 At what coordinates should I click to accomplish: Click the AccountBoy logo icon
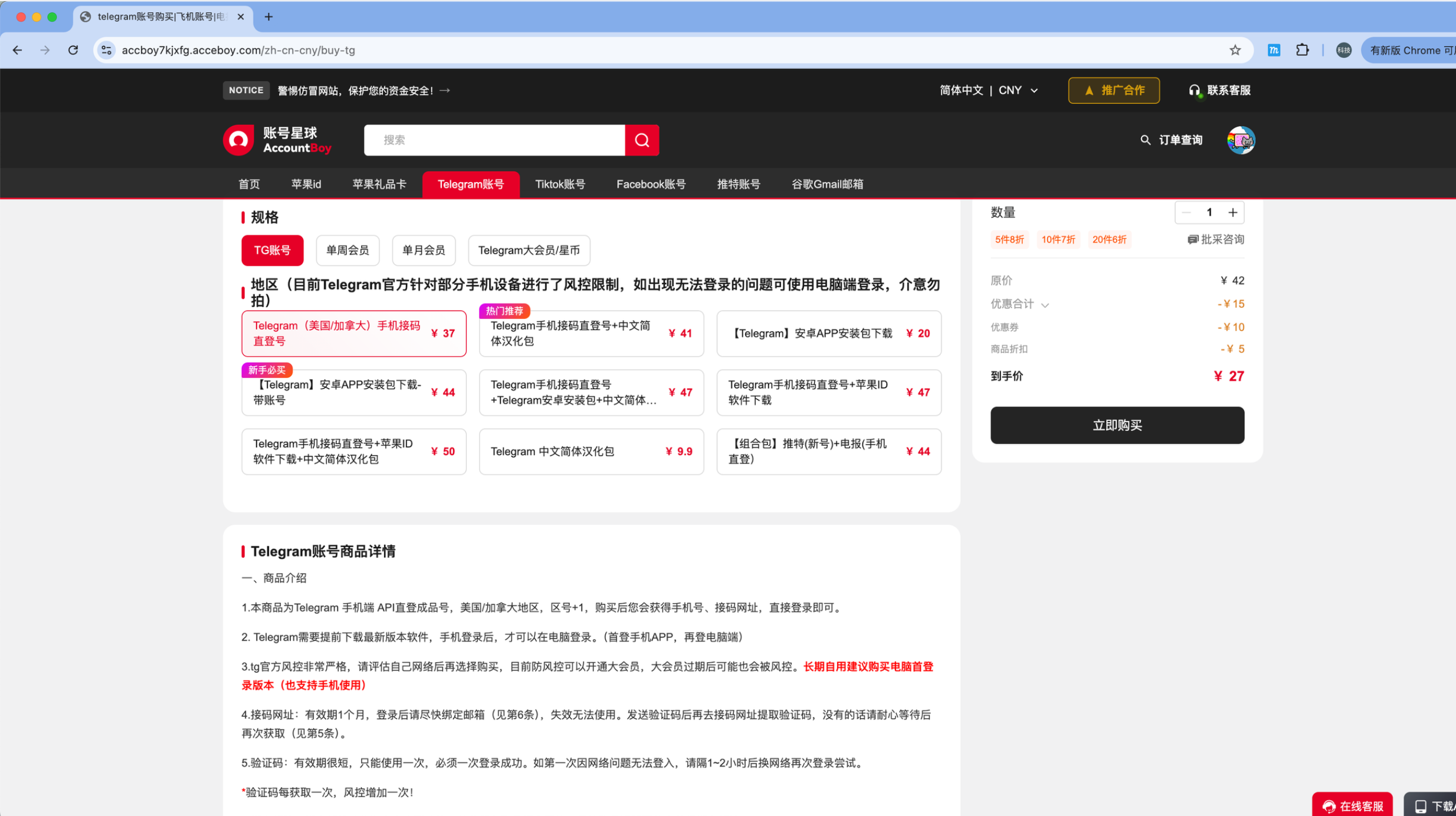pyautogui.click(x=238, y=140)
